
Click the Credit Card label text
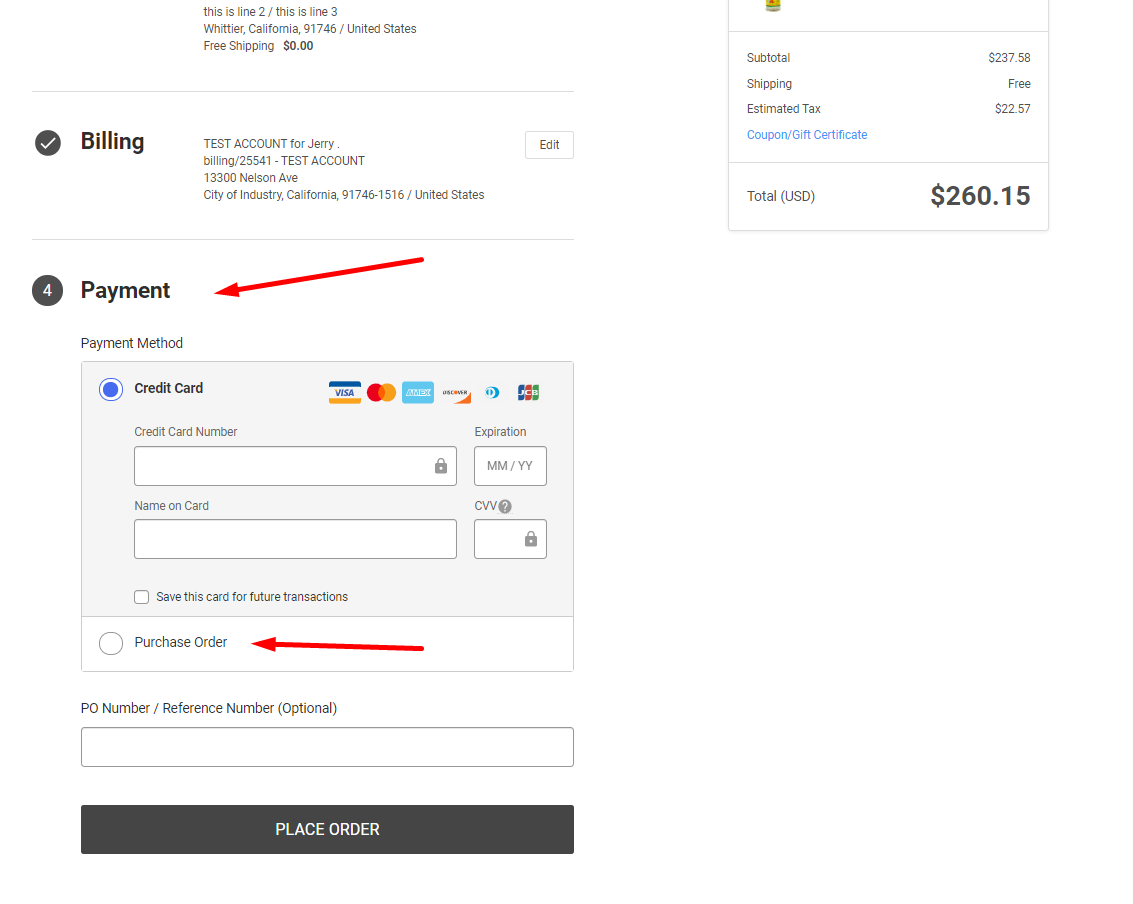[x=168, y=388]
